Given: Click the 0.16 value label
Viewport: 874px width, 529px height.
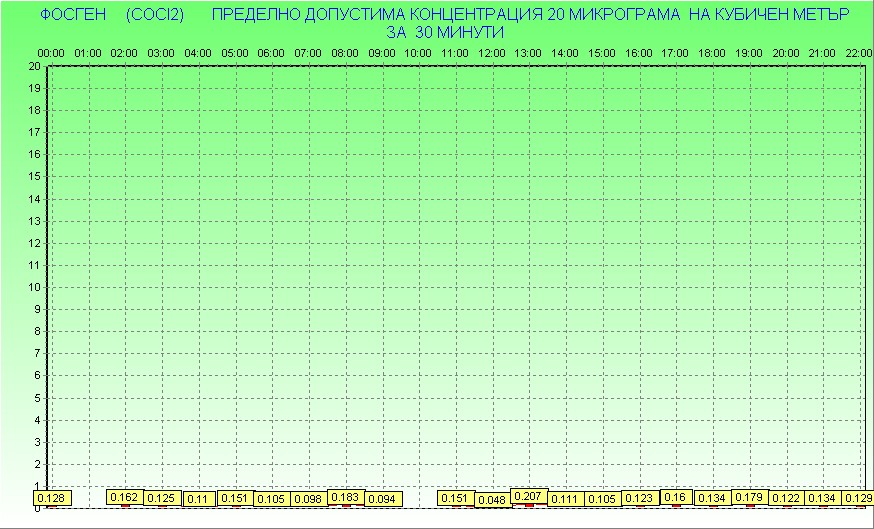Looking at the screenshot, I should click(x=676, y=497).
